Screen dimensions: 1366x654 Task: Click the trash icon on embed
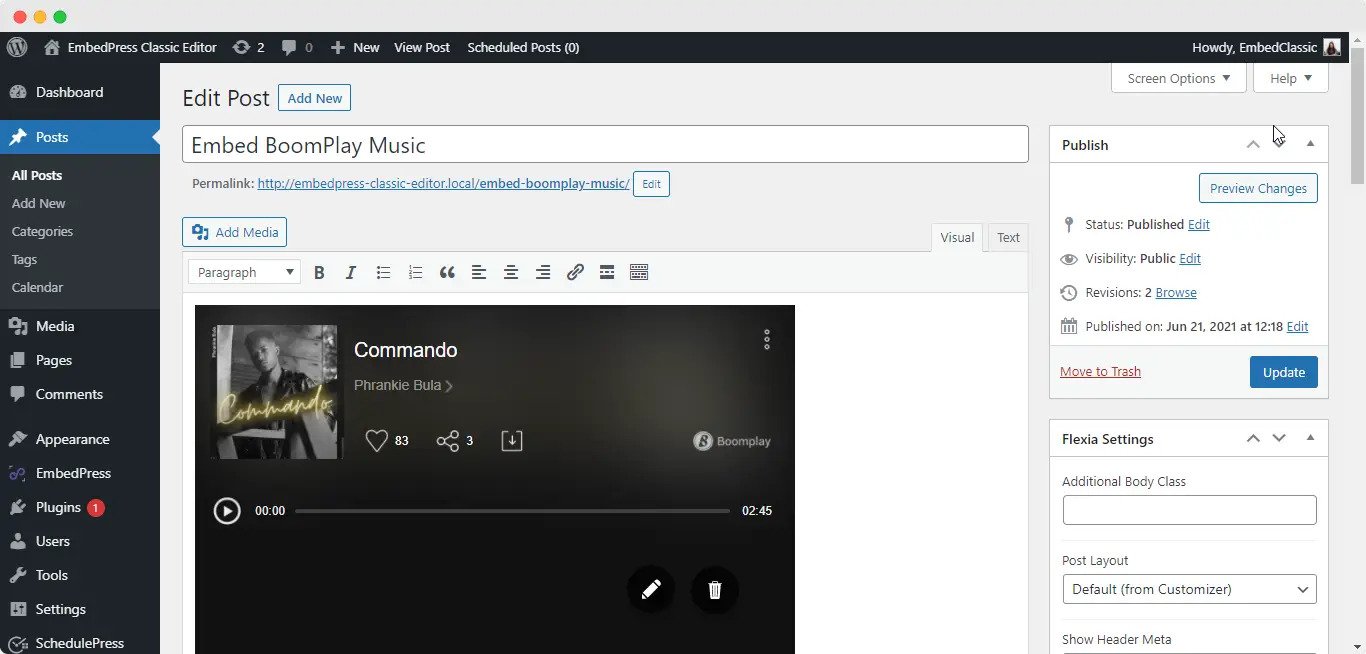pos(715,590)
